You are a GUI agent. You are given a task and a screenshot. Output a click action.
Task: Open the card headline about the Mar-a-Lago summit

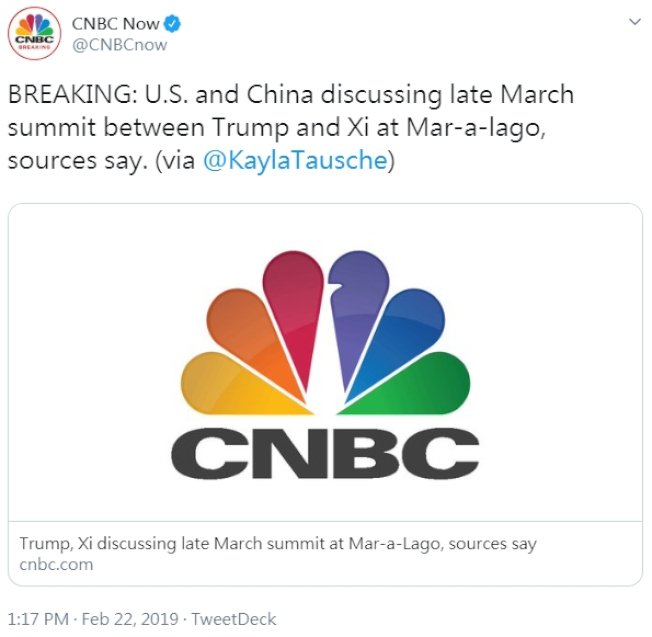click(278, 544)
